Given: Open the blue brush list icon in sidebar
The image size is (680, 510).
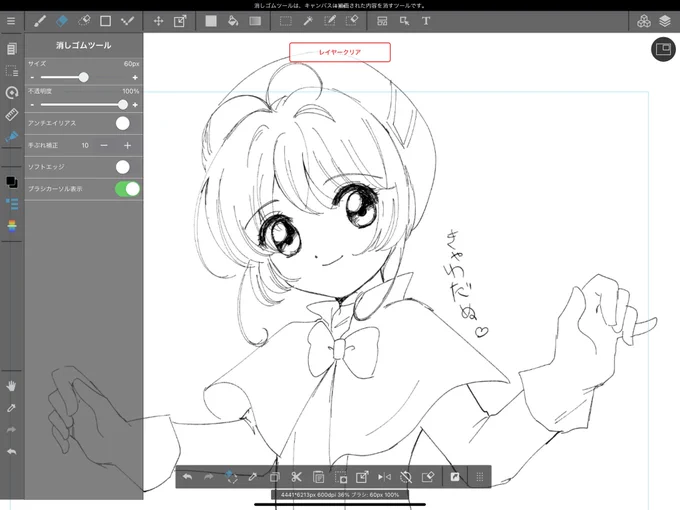Looking at the screenshot, I should tap(12, 203).
